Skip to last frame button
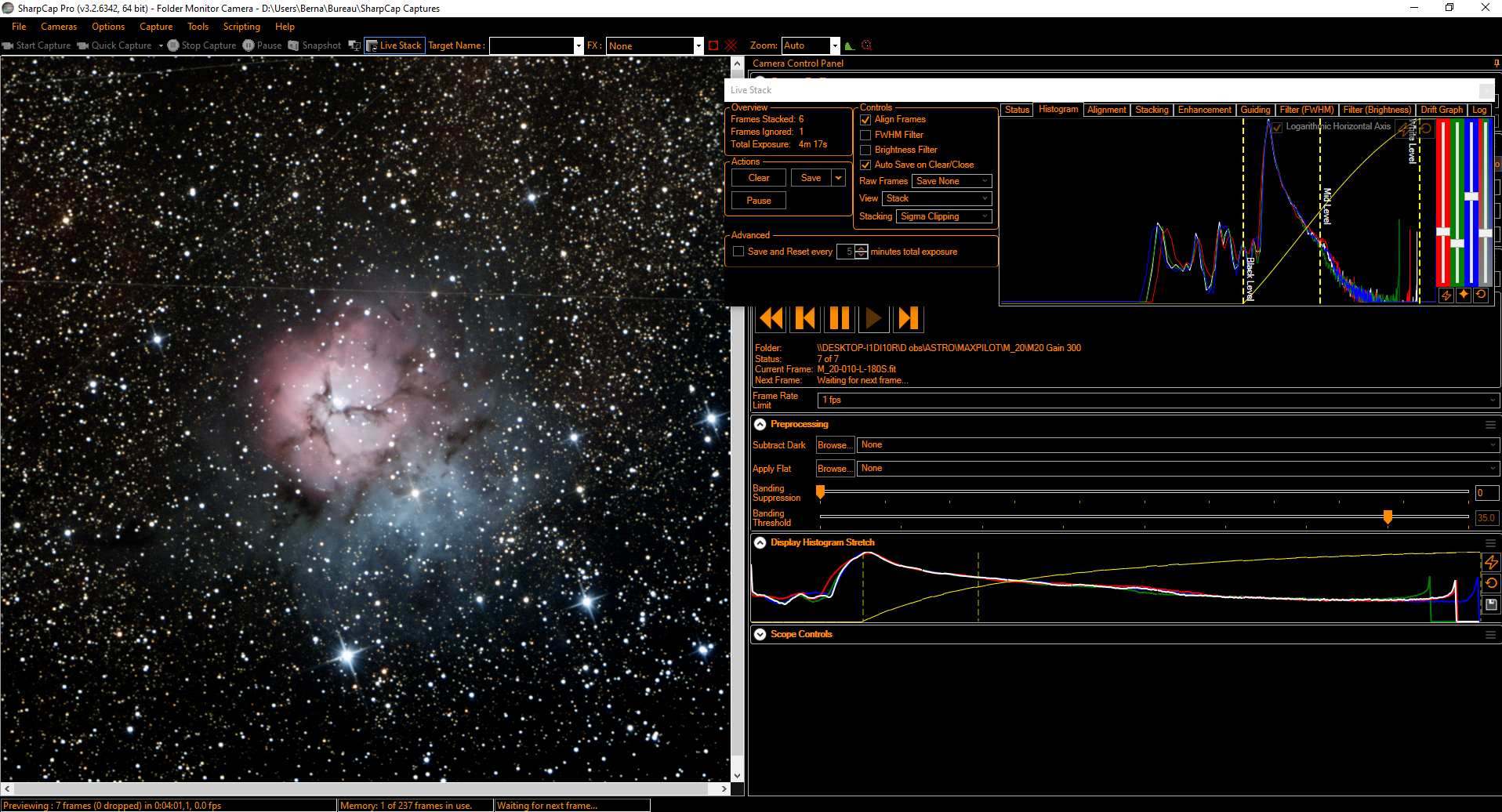This screenshot has height=812, width=1502. [908, 318]
